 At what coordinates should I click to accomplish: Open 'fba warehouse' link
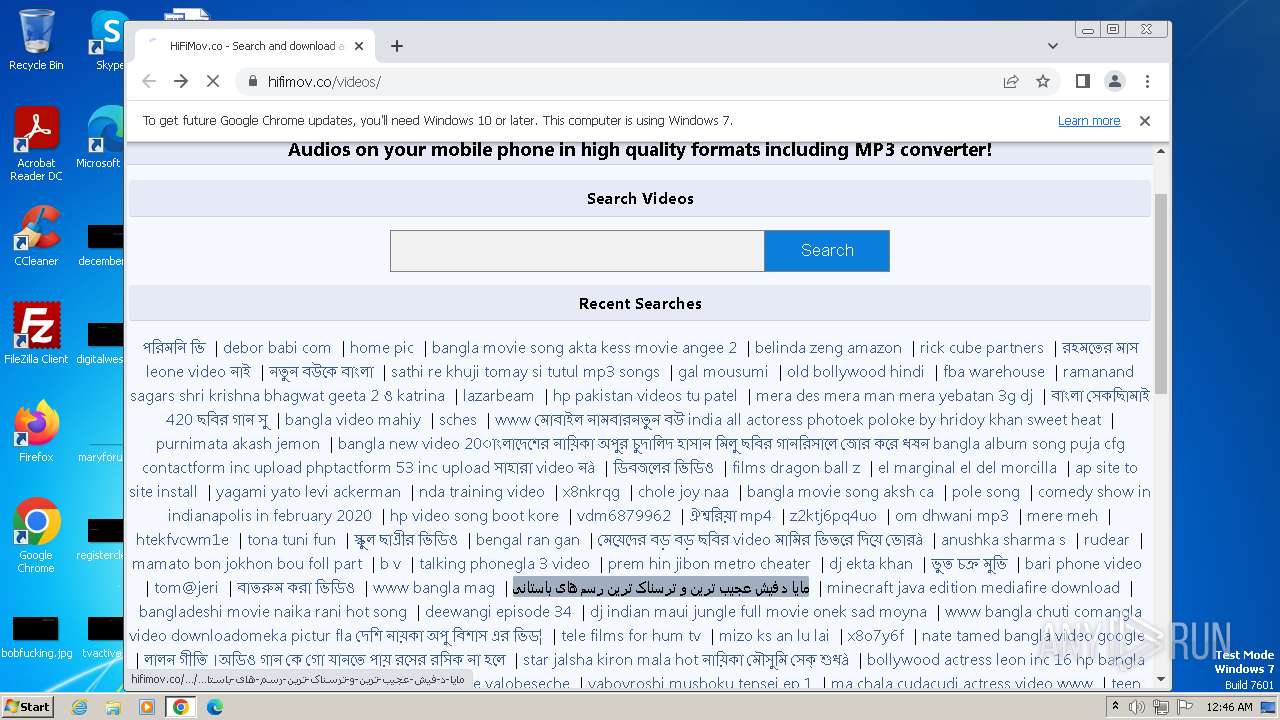click(x=994, y=372)
